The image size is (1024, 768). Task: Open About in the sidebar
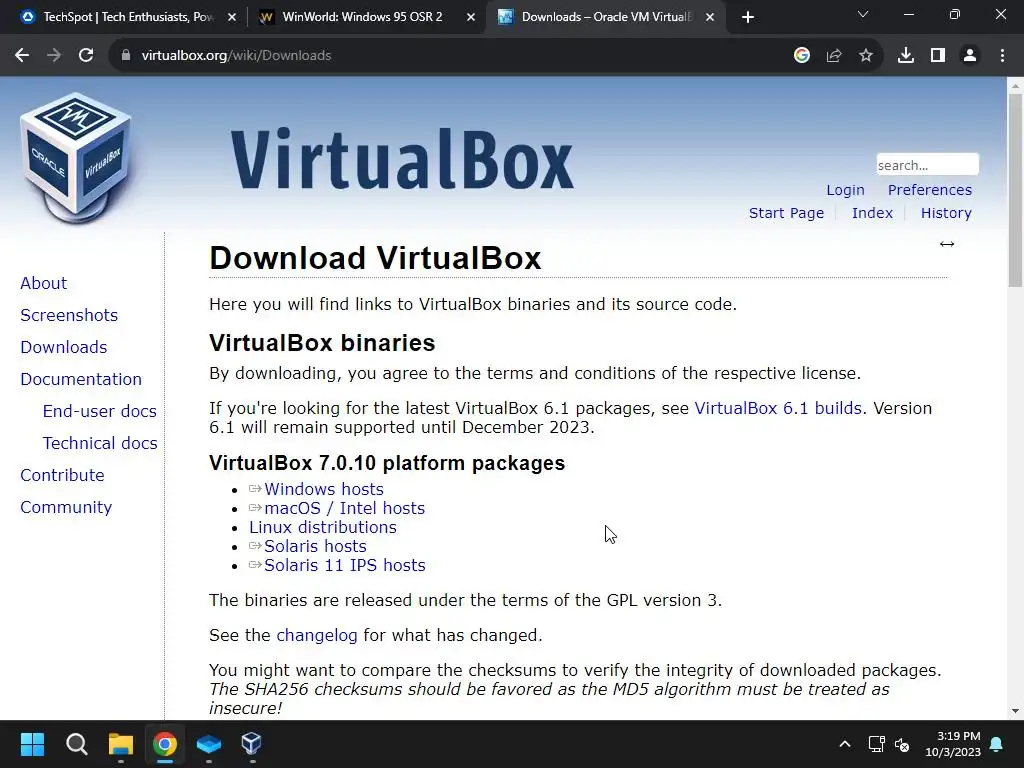(x=44, y=283)
